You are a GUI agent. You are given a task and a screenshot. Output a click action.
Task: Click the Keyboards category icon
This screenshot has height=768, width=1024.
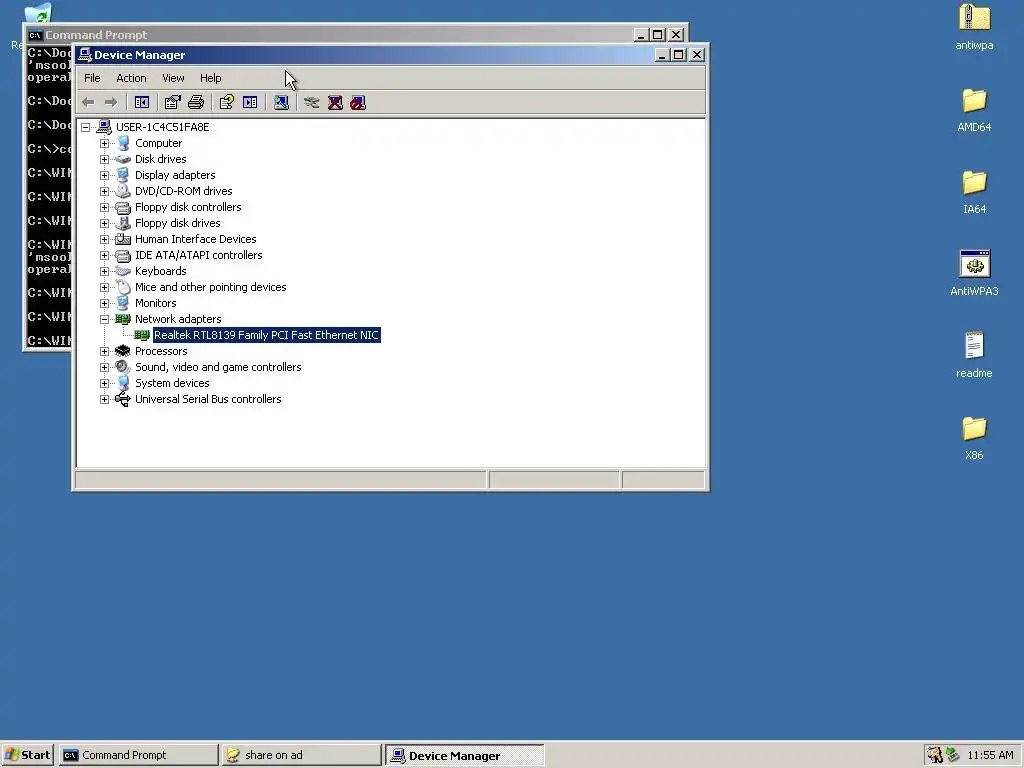coord(123,271)
